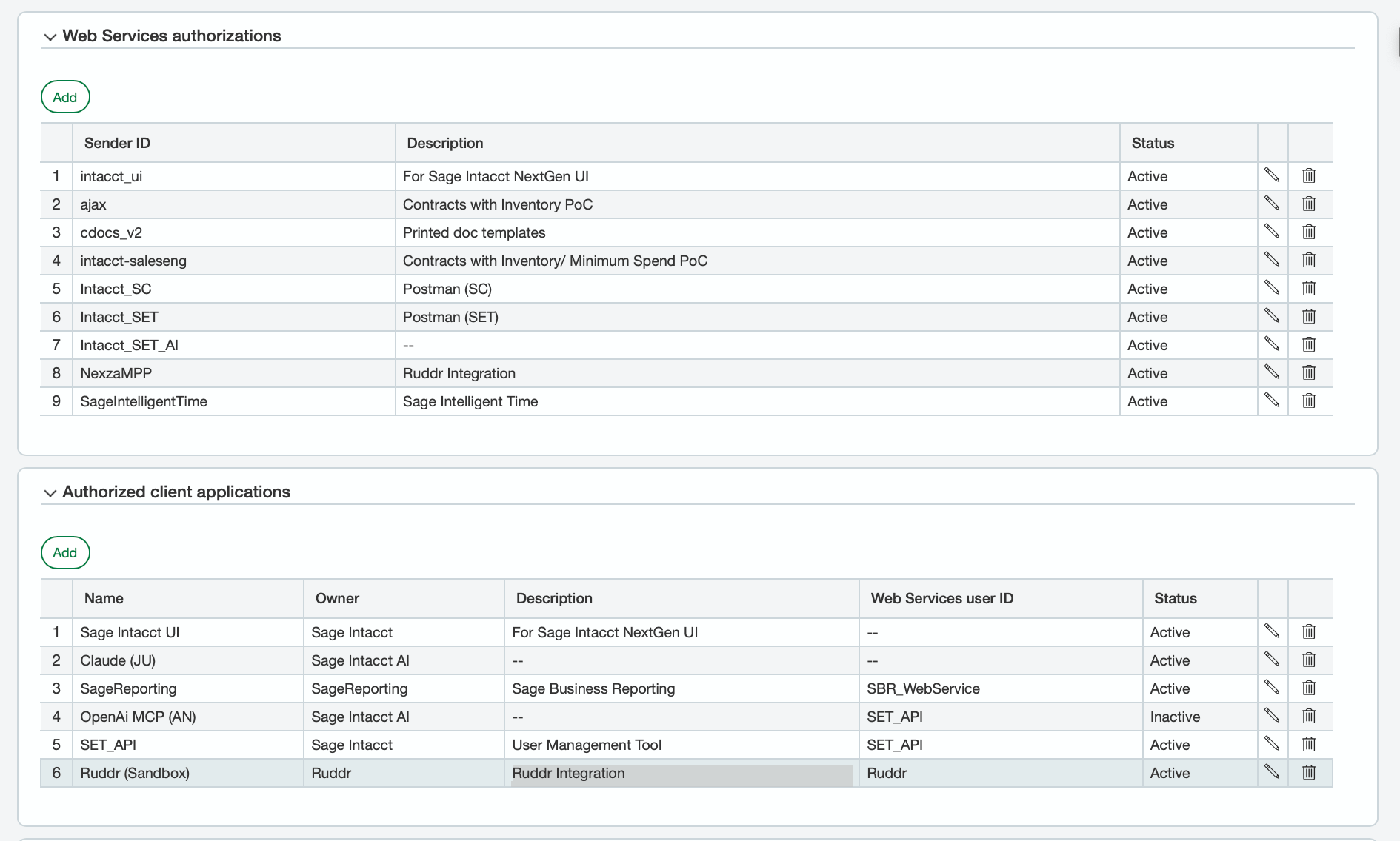
Task: Click the Web Services authorizations heading
Action: coord(172,36)
